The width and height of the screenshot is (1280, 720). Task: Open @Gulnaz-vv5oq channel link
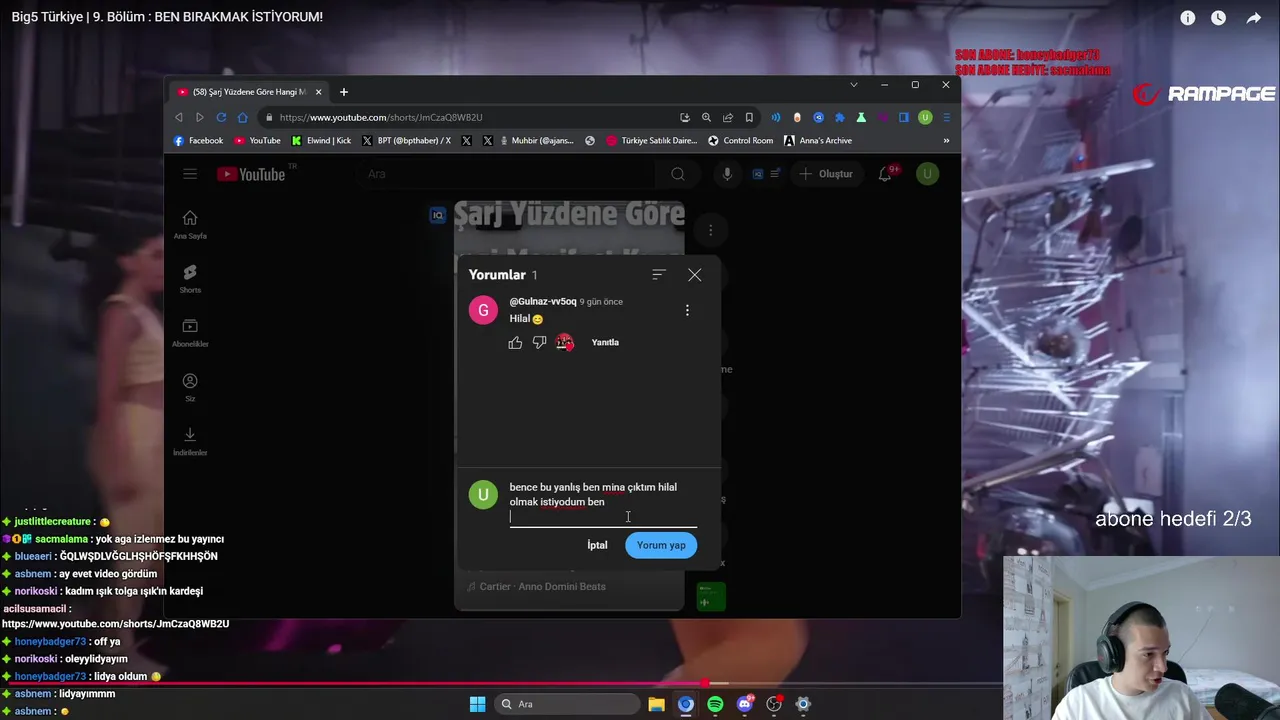pyautogui.click(x=543, y=301)
